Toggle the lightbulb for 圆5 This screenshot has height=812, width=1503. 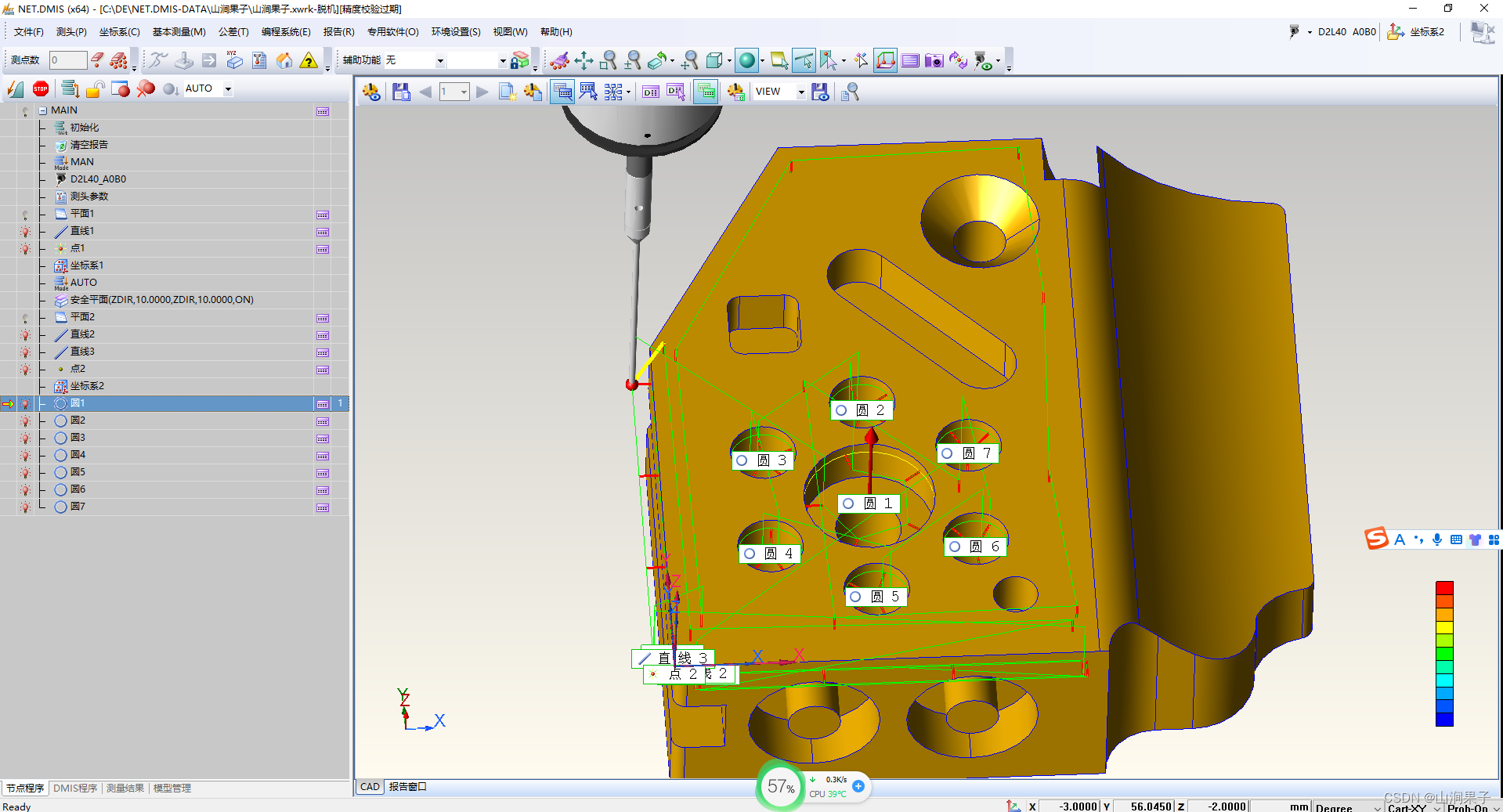(26, 472)
